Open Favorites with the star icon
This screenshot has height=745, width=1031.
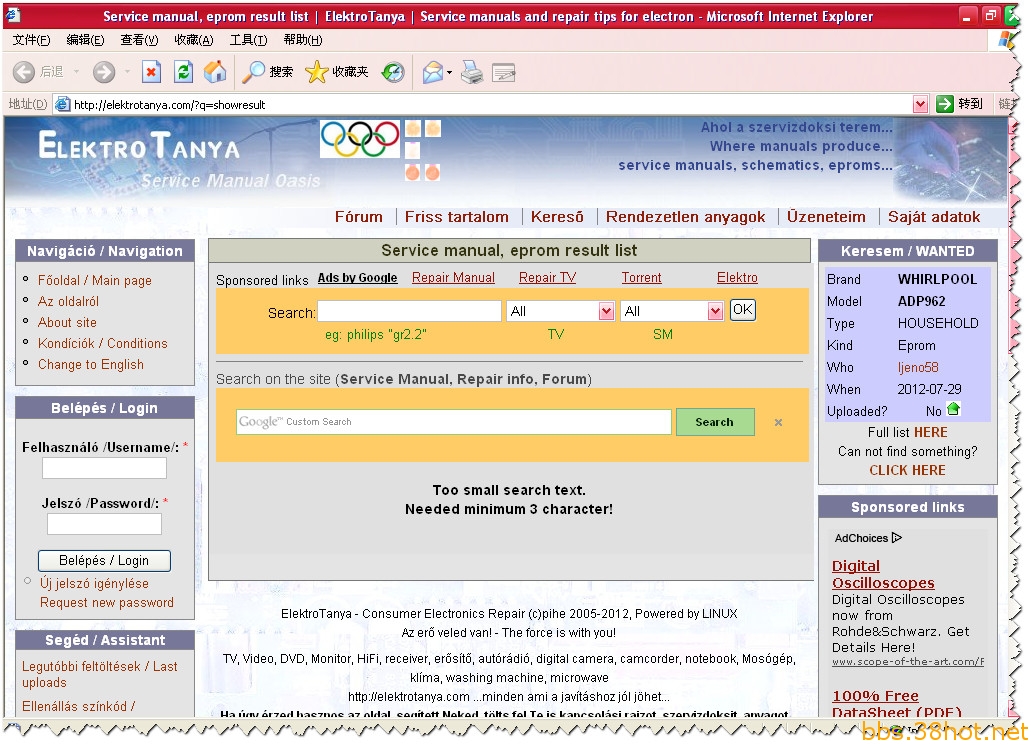(316, 72)
